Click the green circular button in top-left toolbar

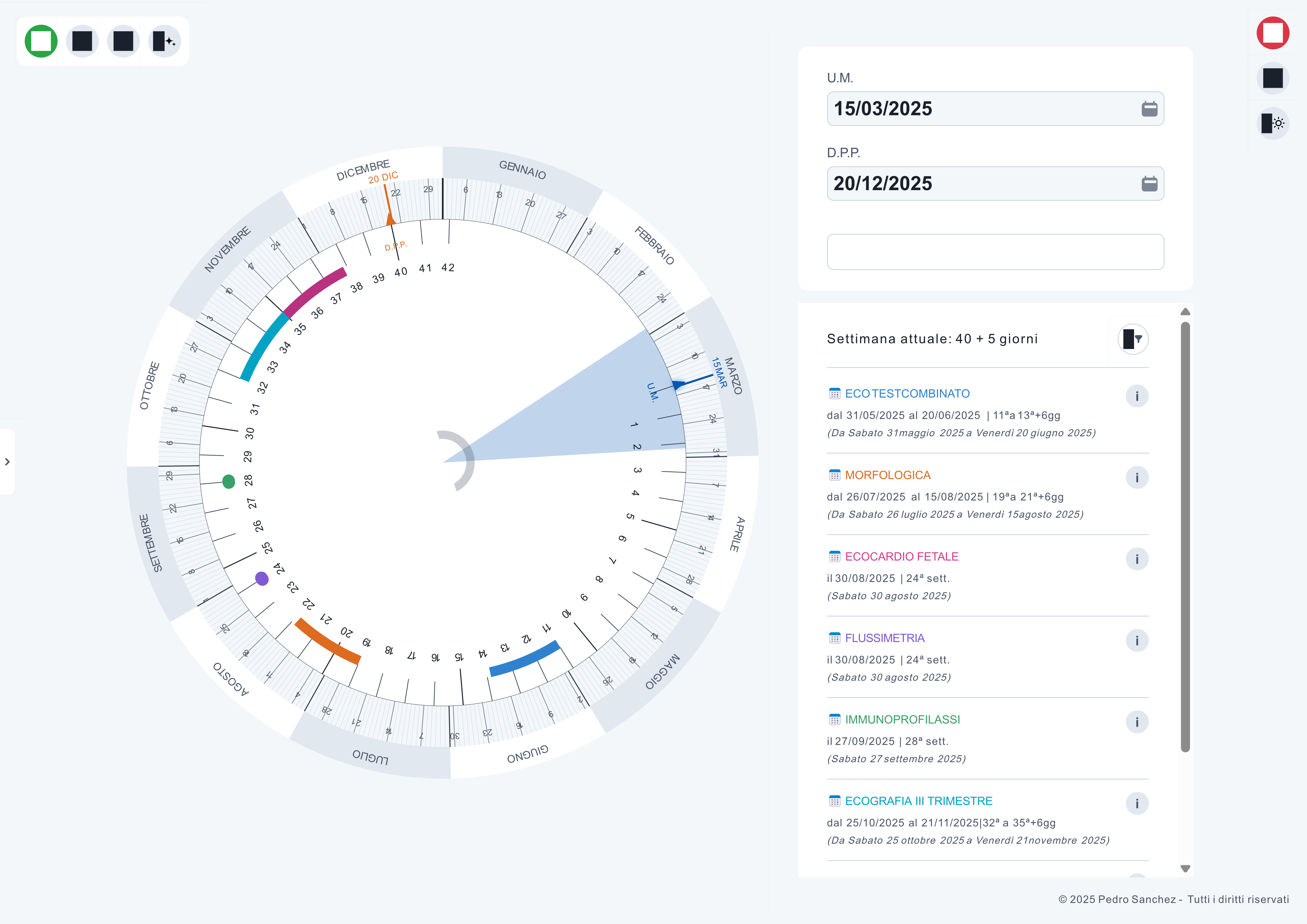(x=41, y=41)
